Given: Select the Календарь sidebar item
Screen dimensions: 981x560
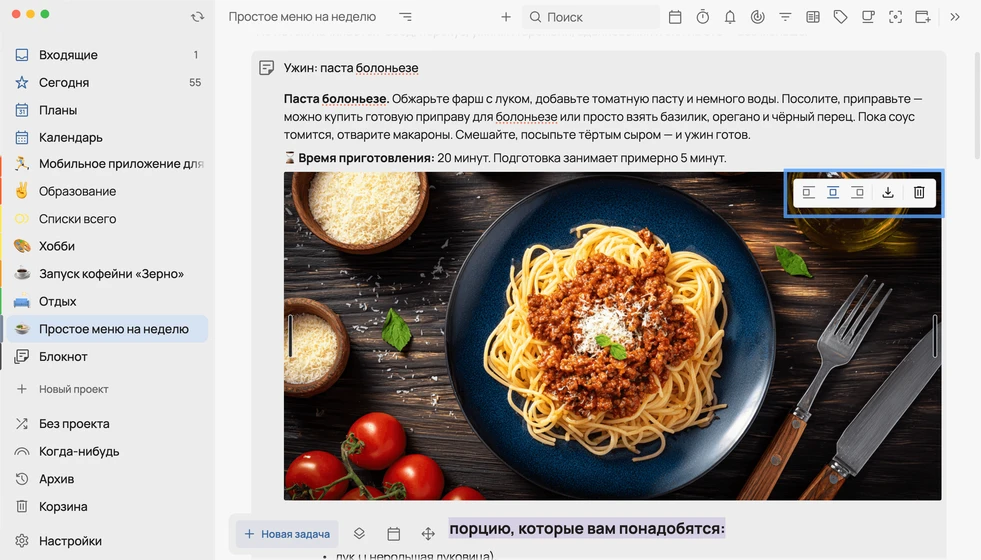Looking at the screenshot, I should pos(108,137).
